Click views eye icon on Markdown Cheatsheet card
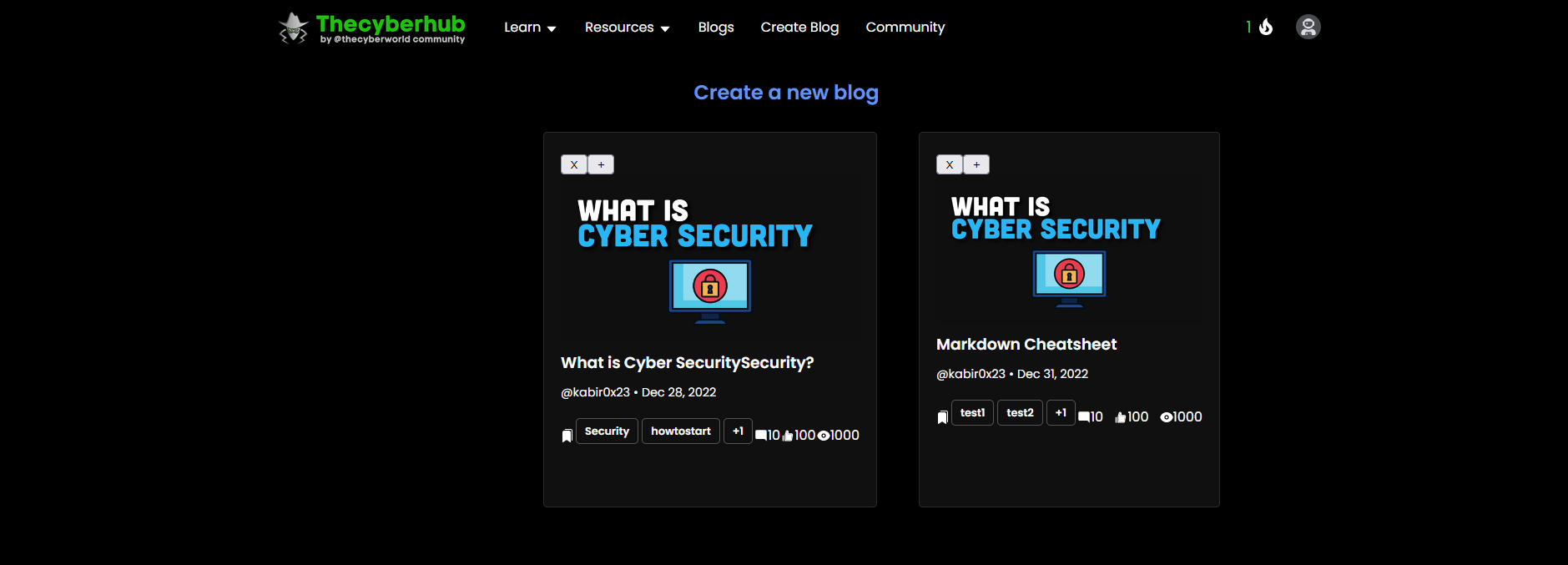 pos(1167,417)
